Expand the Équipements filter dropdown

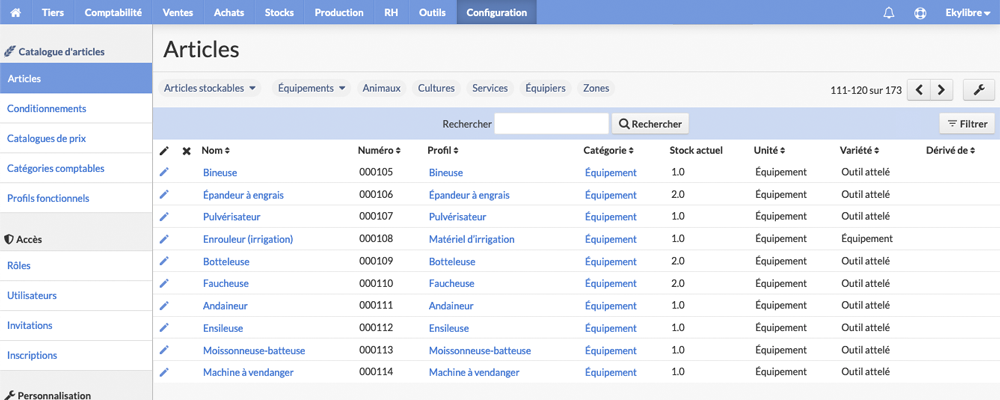312,88
